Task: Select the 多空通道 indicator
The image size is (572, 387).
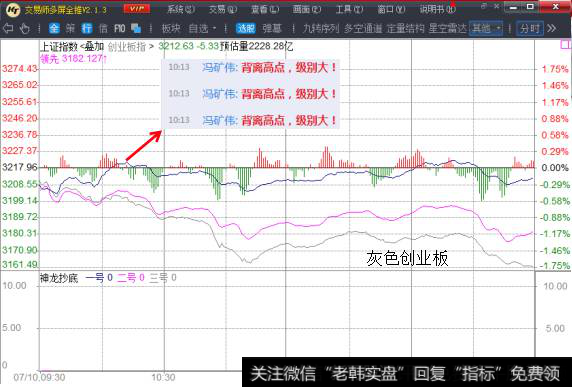Action: coord(363,28)
